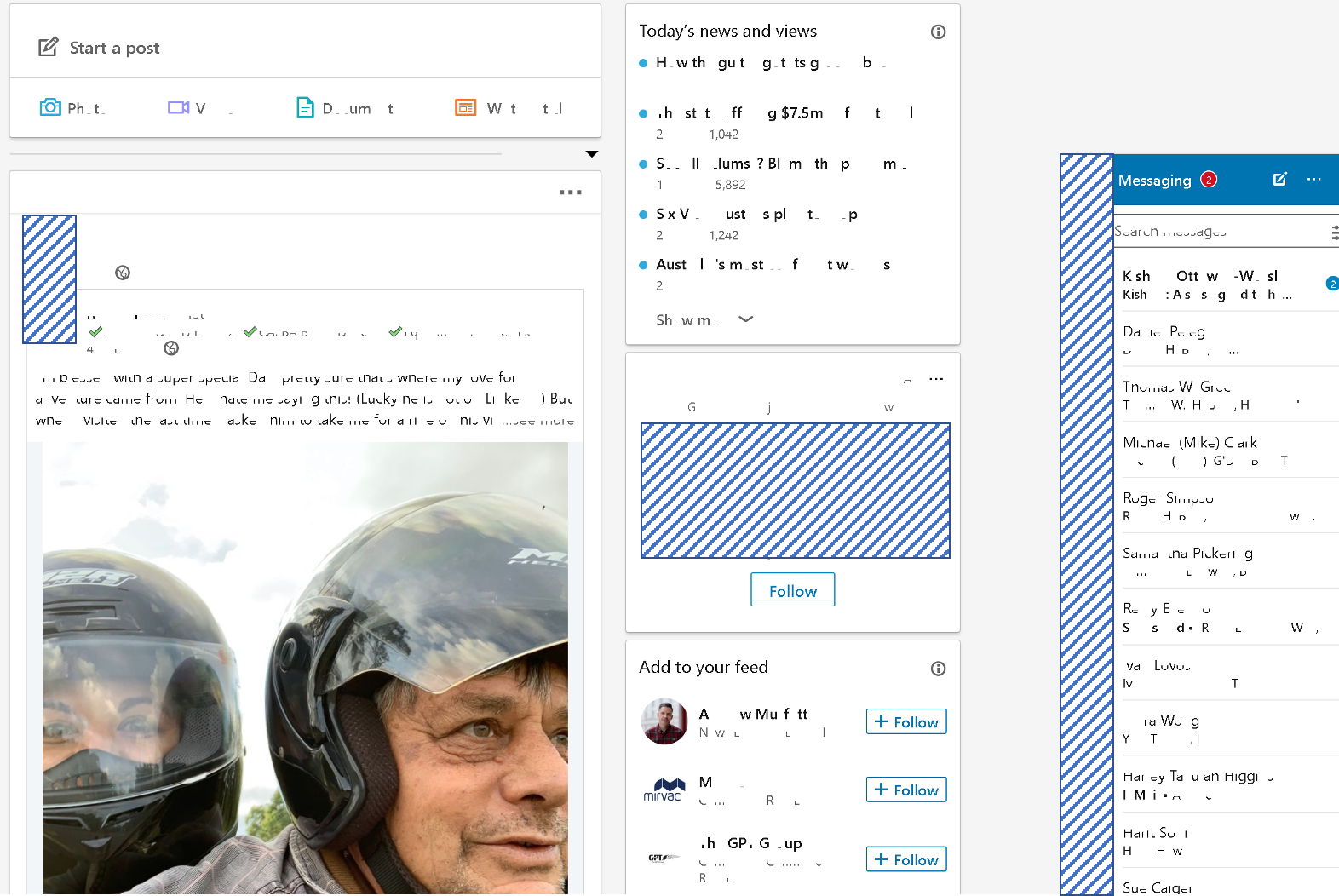Follow the GPT Group suggestion

[906, 859]
